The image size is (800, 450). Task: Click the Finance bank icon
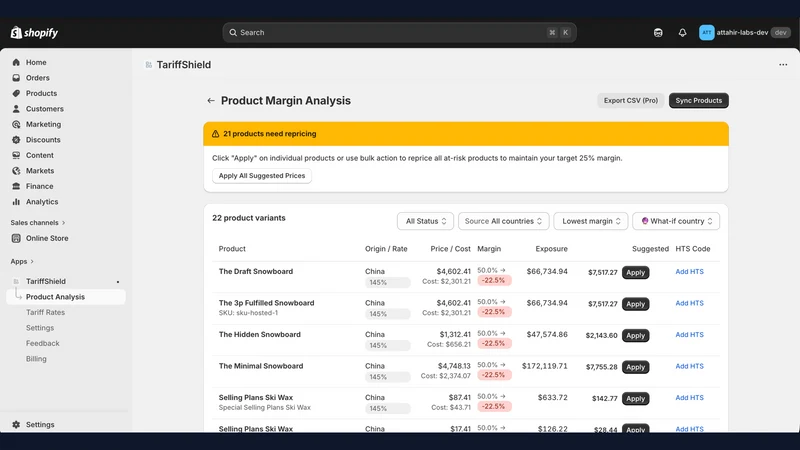16,186
